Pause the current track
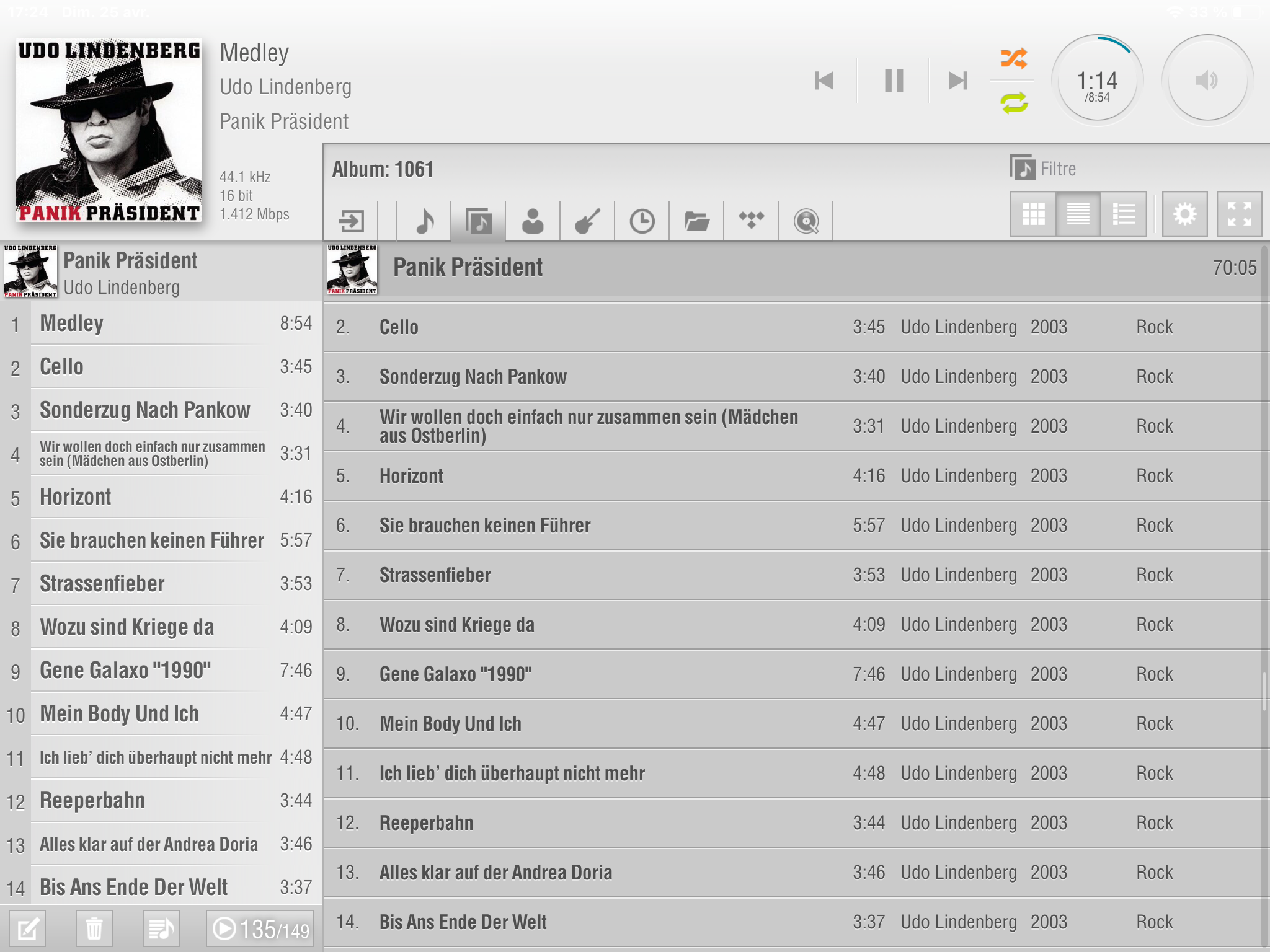Screen dimensions: 1270x952 [x=894, y=81]
